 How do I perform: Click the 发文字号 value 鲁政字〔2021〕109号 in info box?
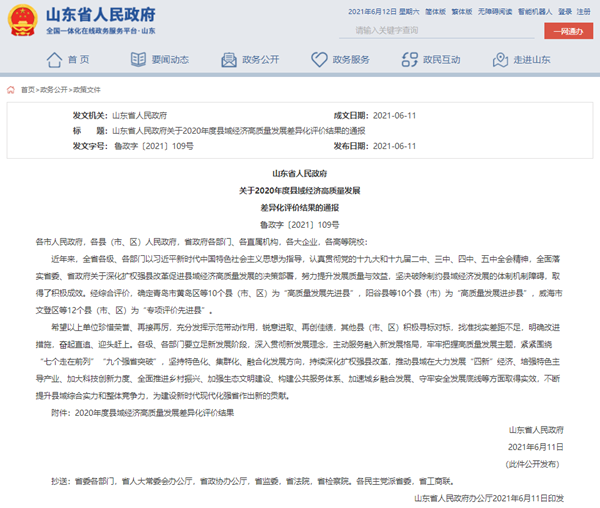click(x=154, y=146)
